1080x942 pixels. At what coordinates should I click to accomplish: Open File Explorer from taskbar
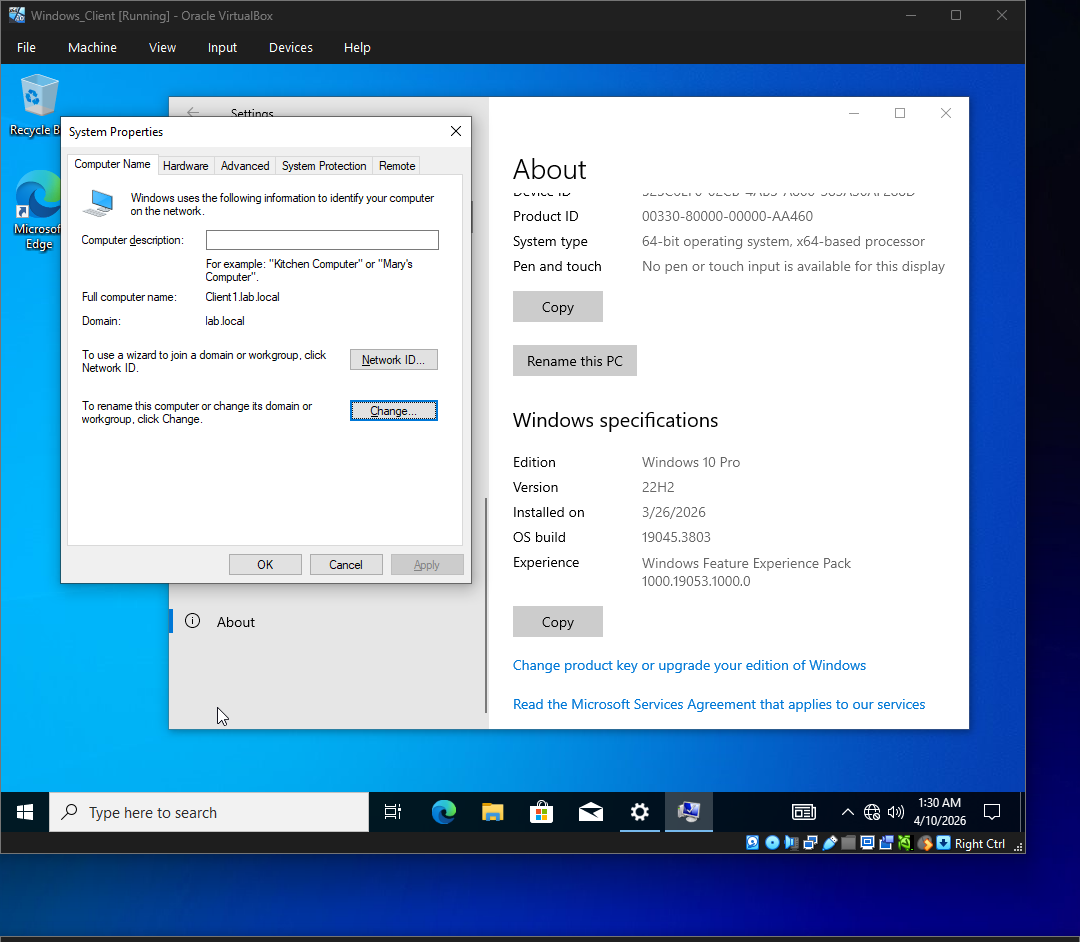492,813
